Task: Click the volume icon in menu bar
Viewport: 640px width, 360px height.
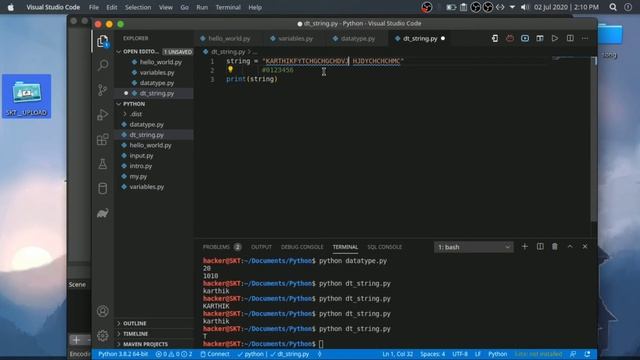Action: [525, 7]
